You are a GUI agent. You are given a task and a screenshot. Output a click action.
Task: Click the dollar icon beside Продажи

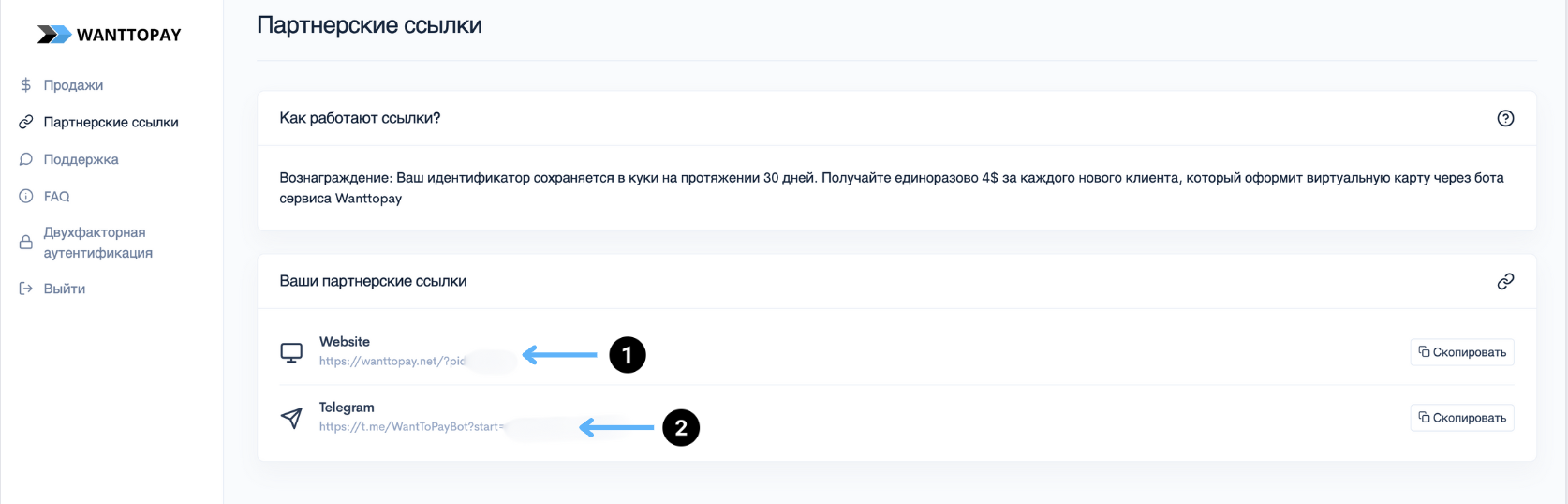click(x=26, y=85)
